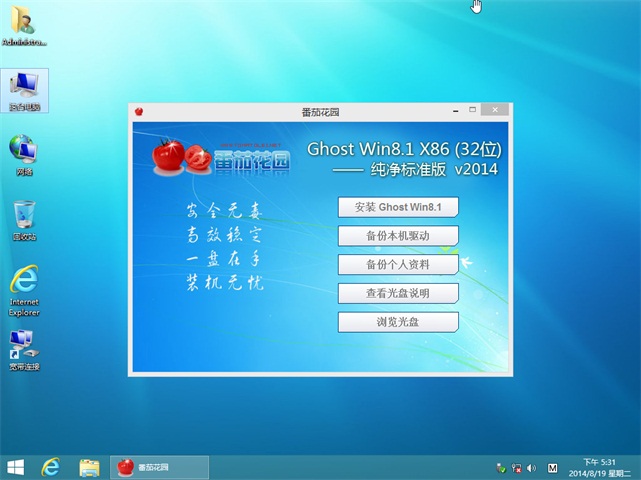Open the Administrator folder desktop icon
This screenshot has width=641, height=480.
click(x=24, y=24)
